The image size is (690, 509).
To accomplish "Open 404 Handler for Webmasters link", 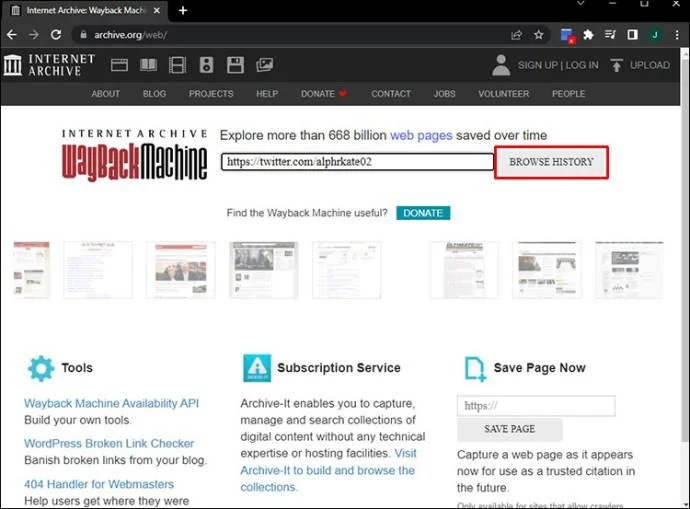I will 99,484.
